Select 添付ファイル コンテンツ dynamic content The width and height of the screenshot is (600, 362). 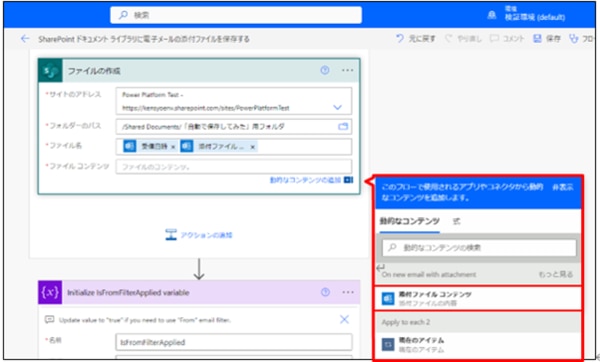click(478, 298)
